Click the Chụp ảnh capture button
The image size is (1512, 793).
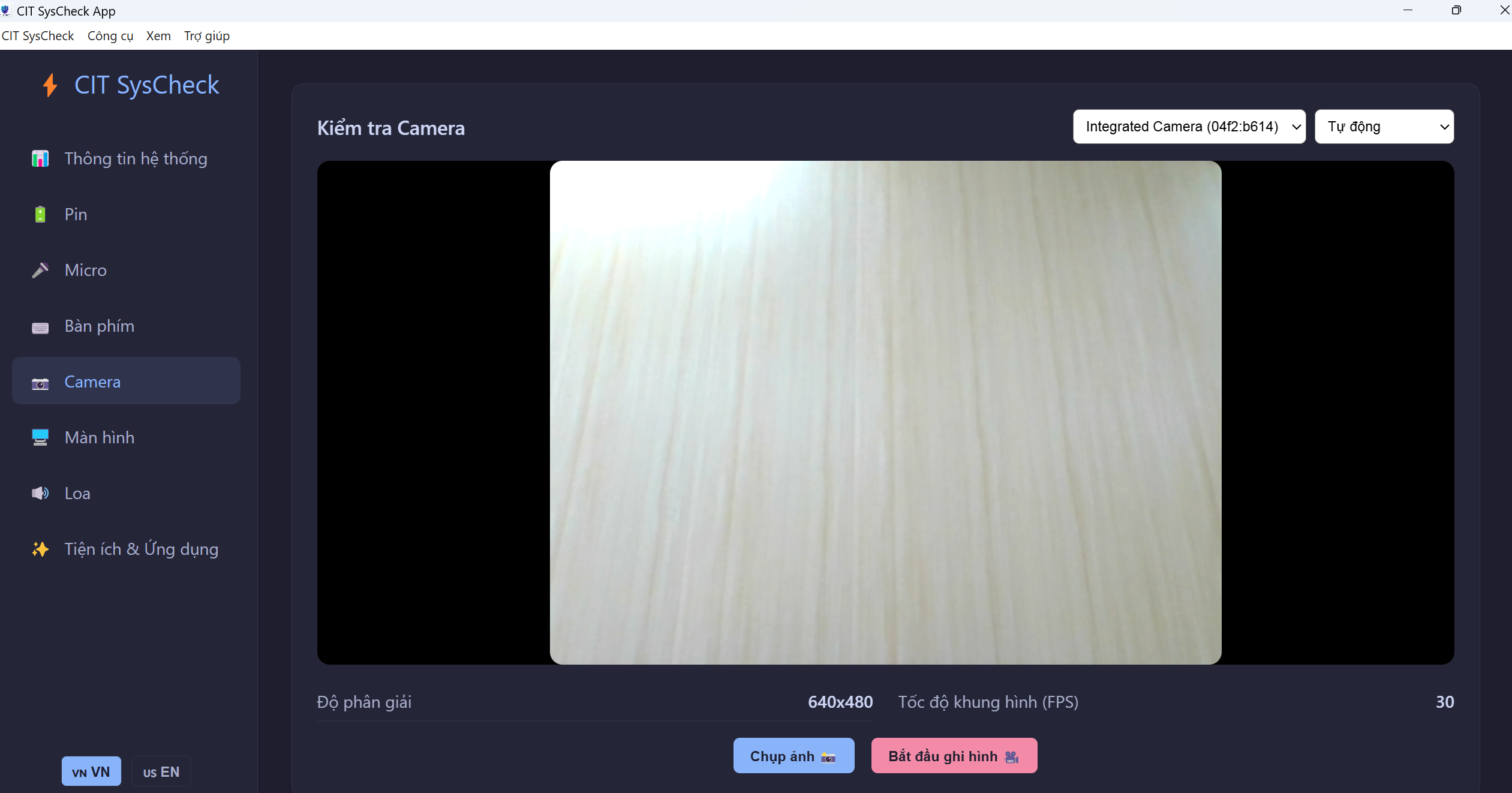click(x=793, y=755)
